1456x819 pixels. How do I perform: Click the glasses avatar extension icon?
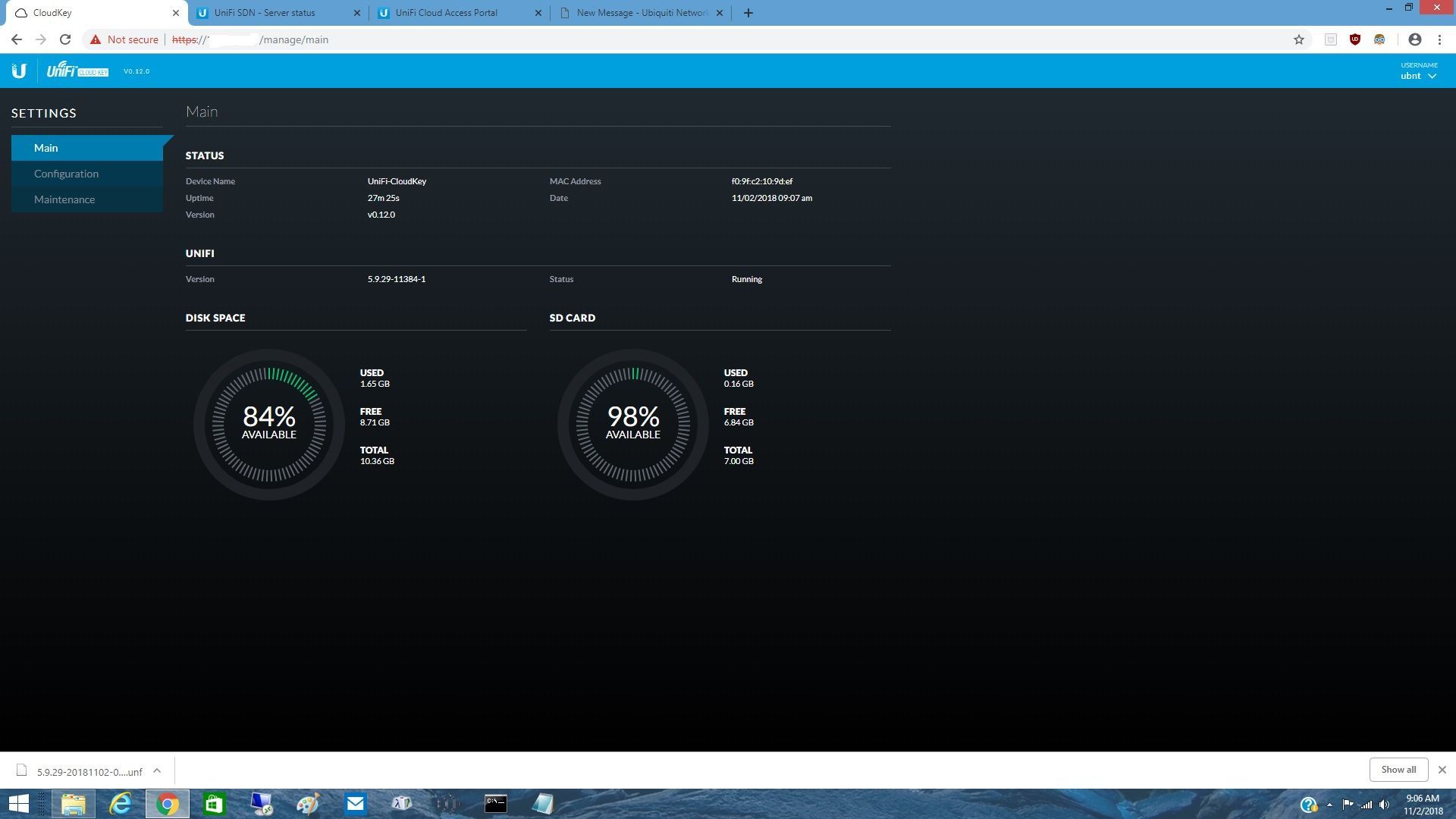(x=1379, y=39)
